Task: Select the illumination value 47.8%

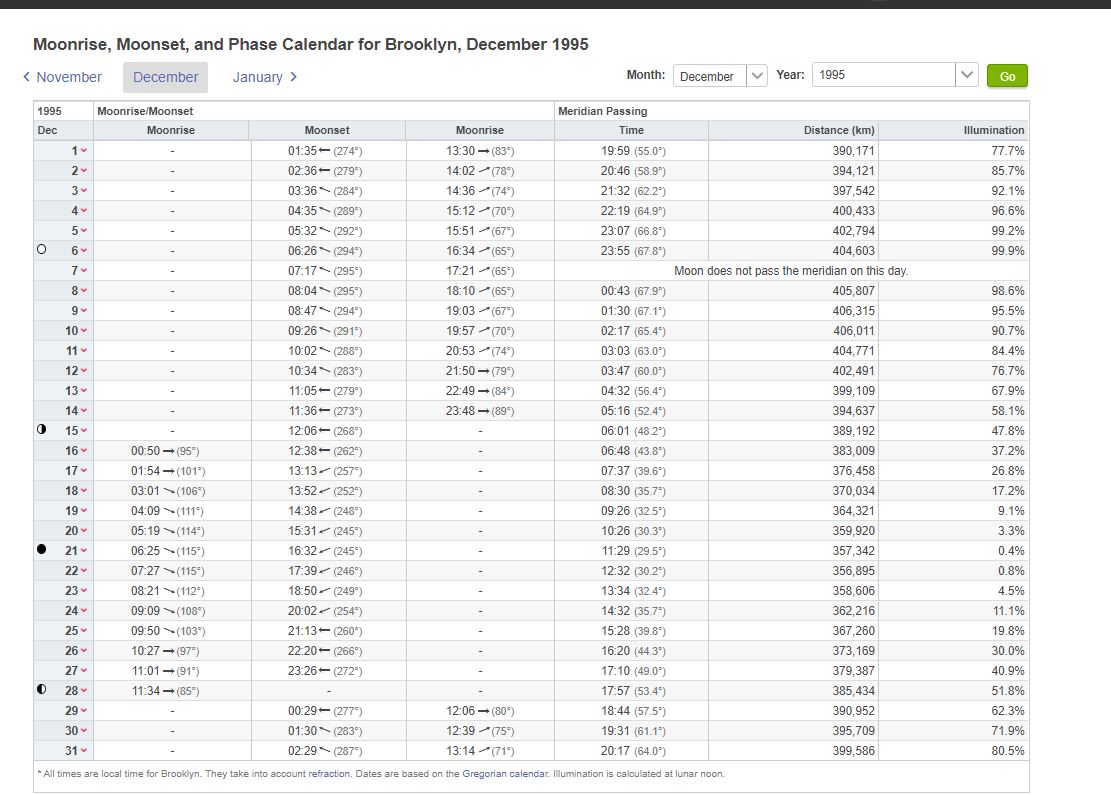Action: (x=1008, y=431)
